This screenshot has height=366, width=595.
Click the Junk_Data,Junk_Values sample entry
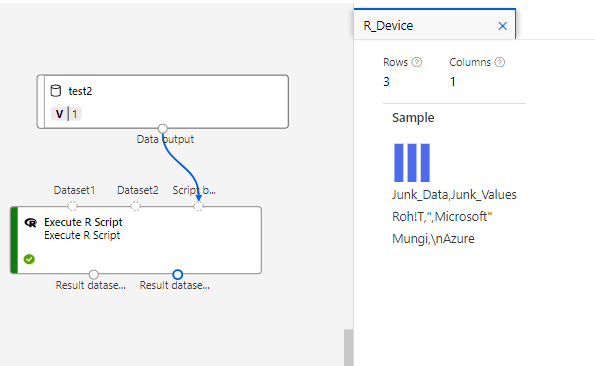pyautogui.click(x=454, y=195)
